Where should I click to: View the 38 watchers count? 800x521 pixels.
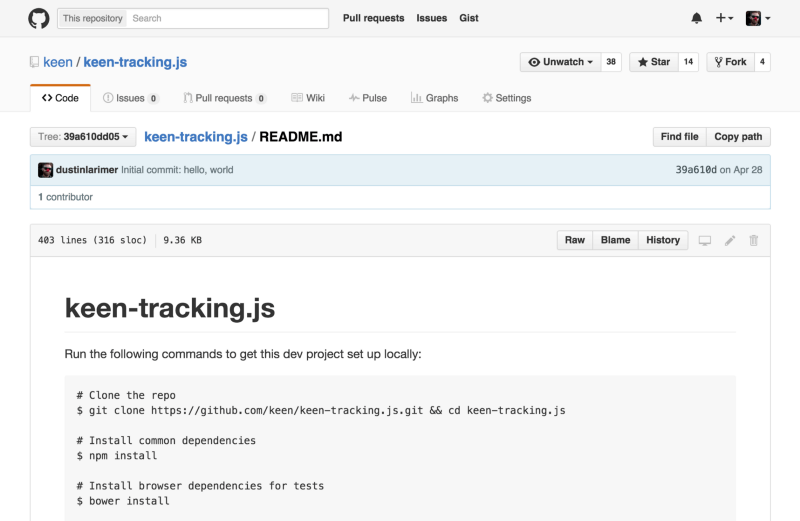click(x=611, y=62)
